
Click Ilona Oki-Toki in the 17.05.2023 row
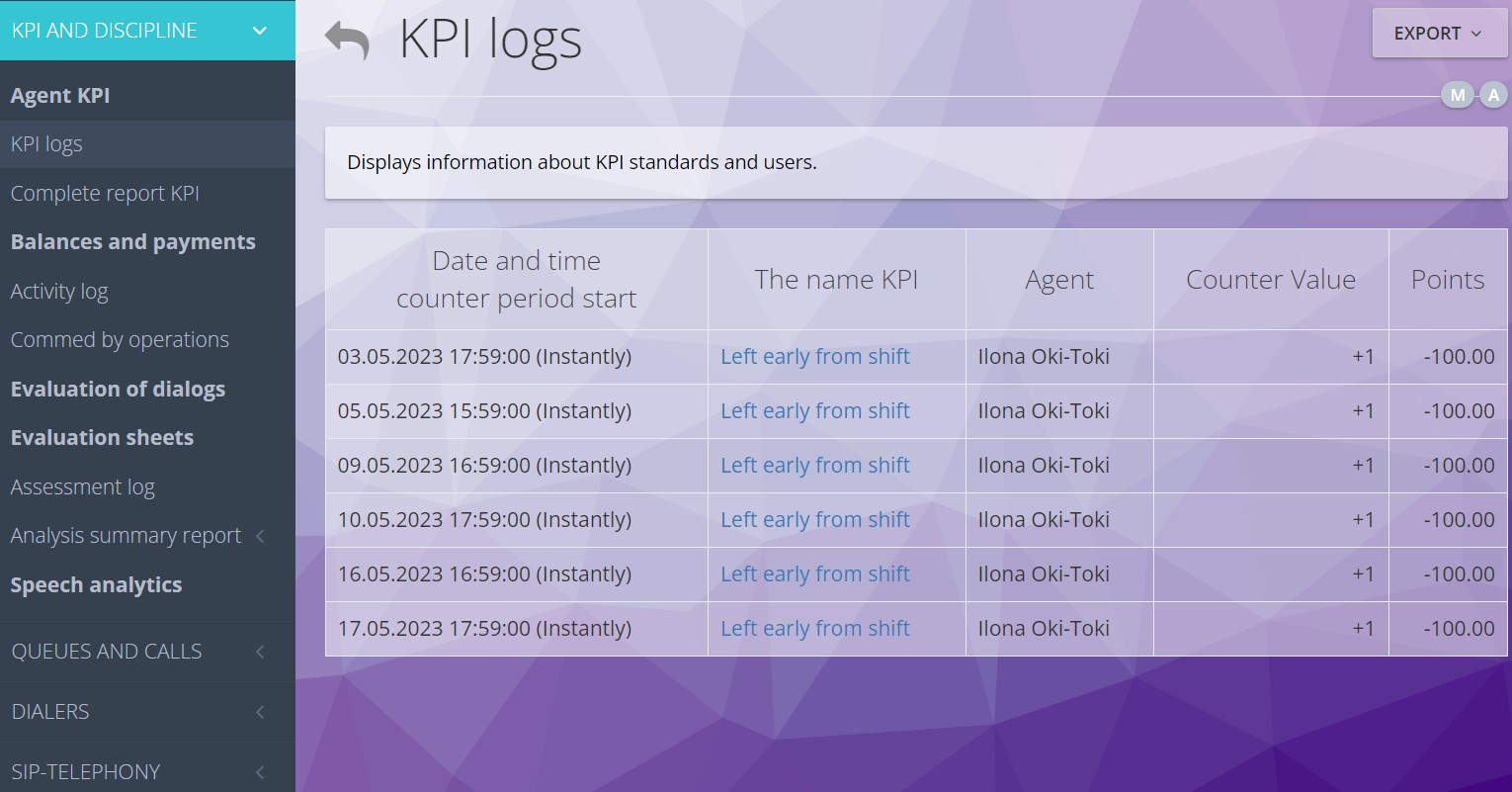(x=1044, y=629)
